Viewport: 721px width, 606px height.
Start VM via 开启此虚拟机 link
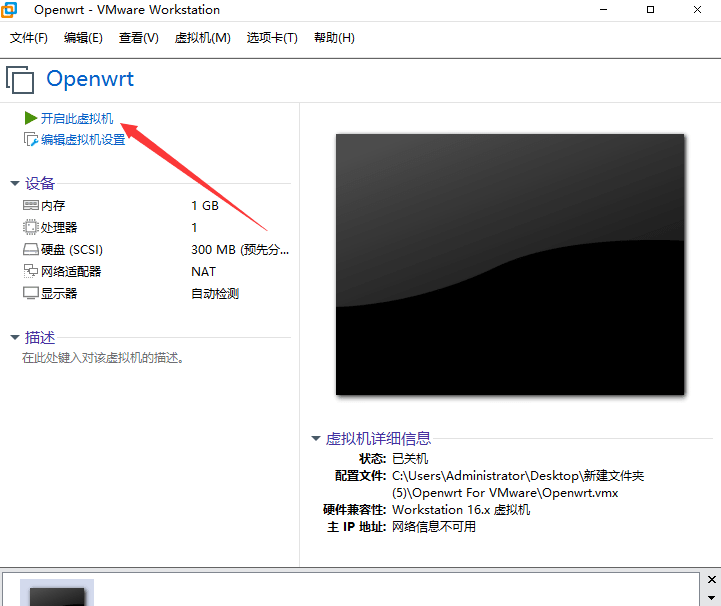[x=77, y=118]
